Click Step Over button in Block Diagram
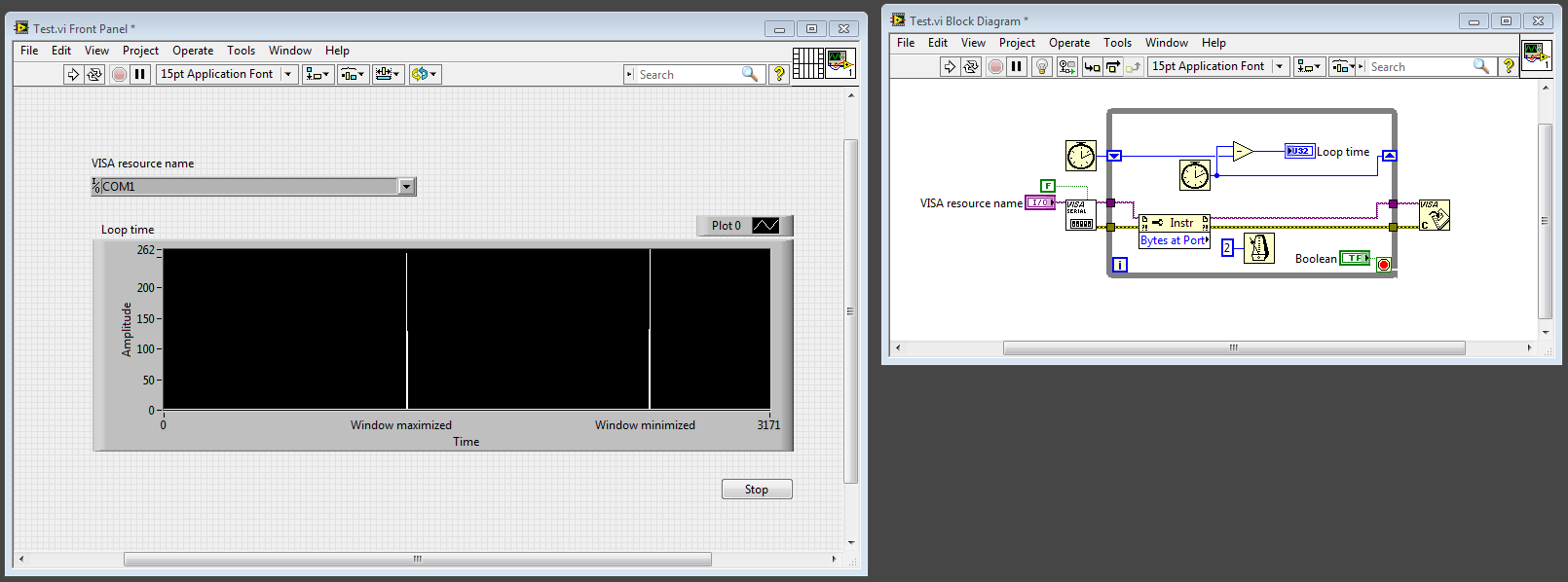Screen dimensions: 1568x582 [x=1113, y=66]
